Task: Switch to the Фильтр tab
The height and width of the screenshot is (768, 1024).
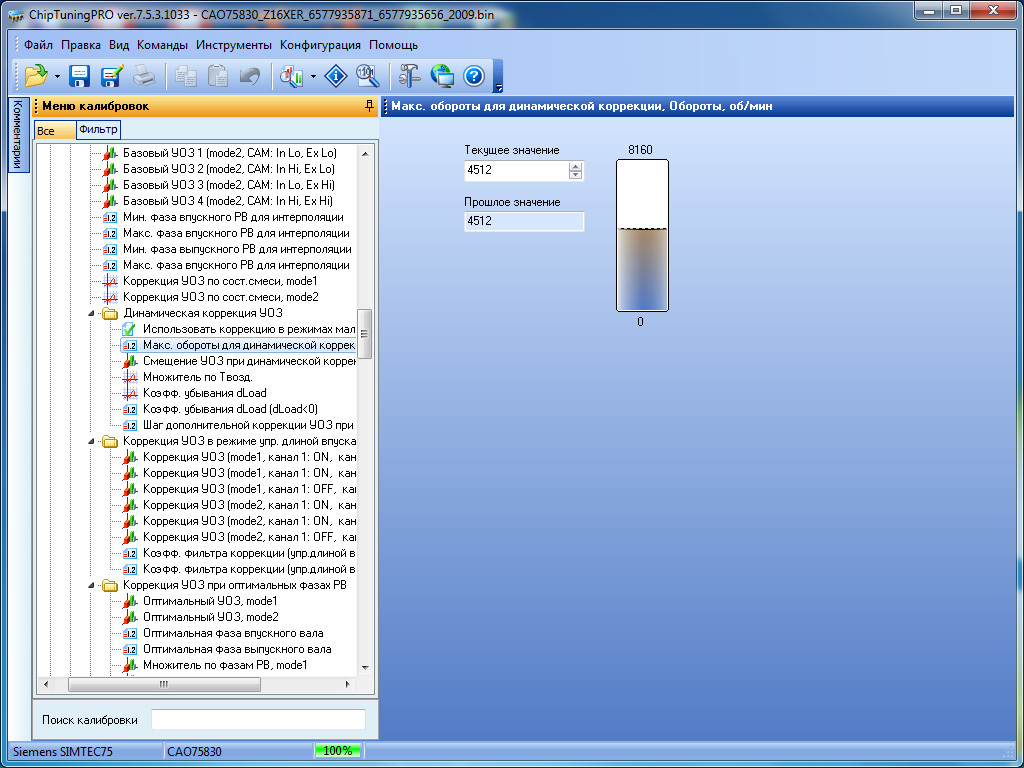Action: pos(98,130)
